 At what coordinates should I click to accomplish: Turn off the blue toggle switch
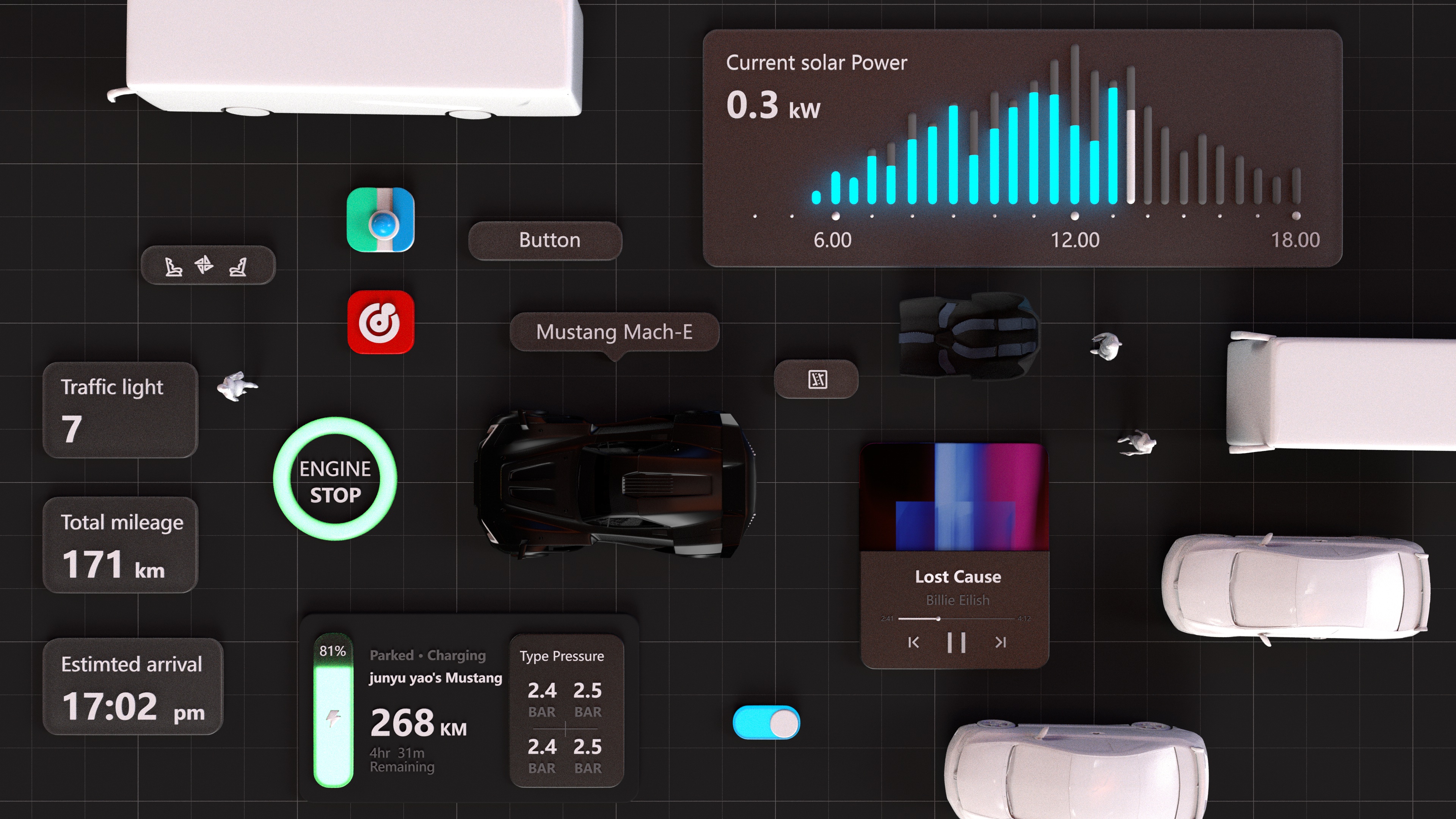(766, 722)
